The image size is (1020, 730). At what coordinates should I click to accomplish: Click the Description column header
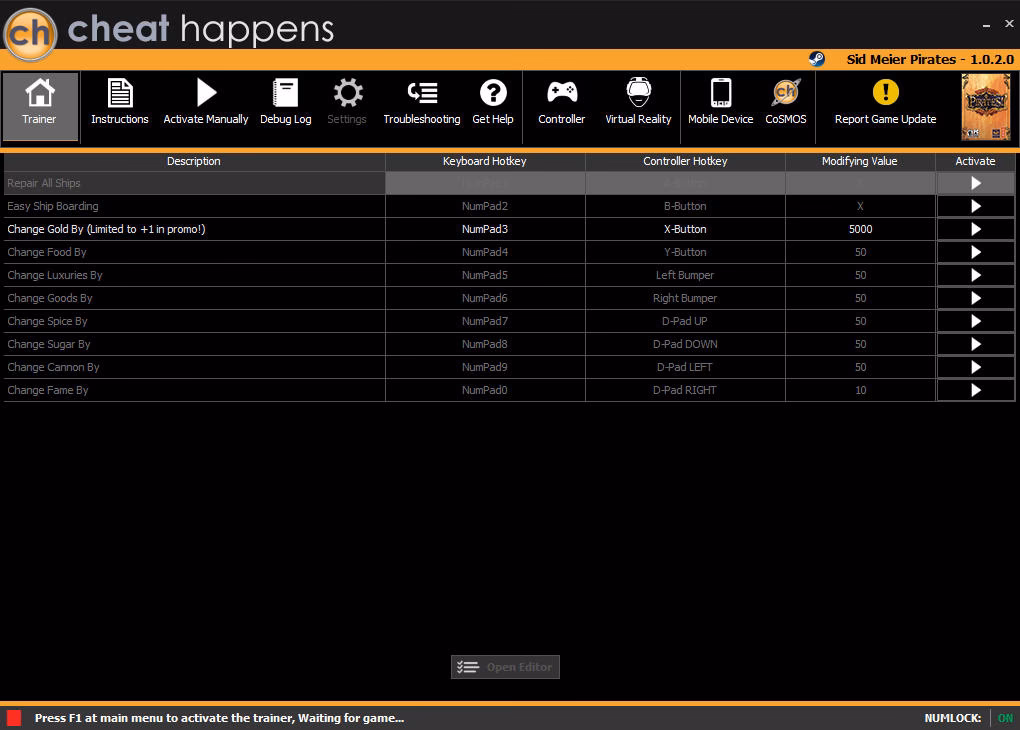[x=194, y=161]
